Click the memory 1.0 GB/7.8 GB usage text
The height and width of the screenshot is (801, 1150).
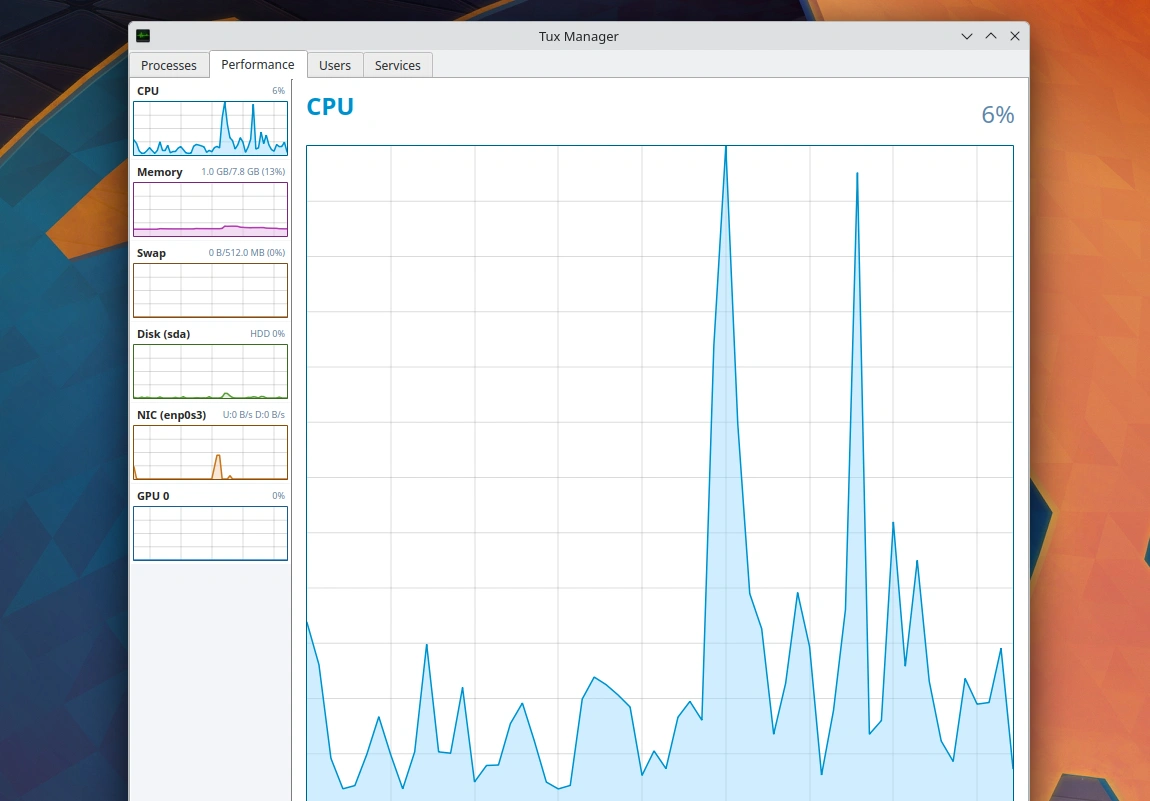tap(243, 172)
